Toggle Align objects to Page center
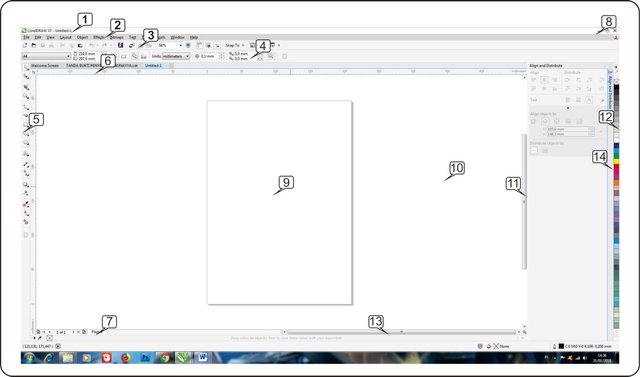This screenshot has width=640, height=377. (556, 122)
